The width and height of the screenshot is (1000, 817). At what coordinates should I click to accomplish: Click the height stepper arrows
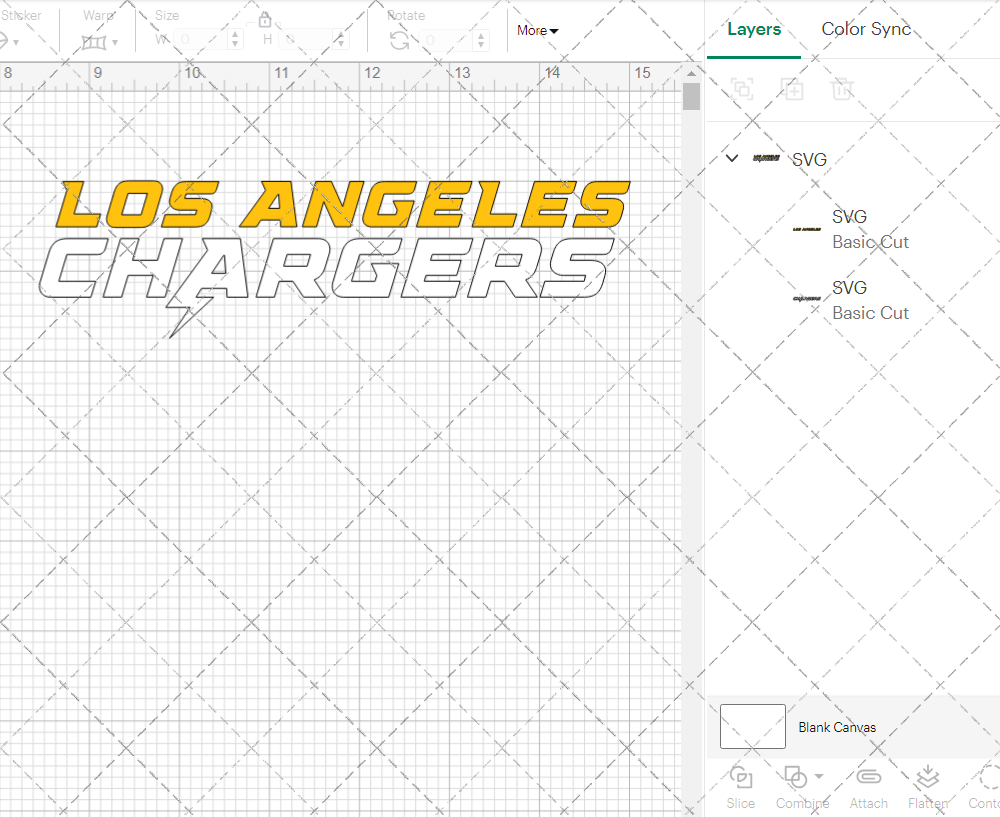(x=341, y=40)
